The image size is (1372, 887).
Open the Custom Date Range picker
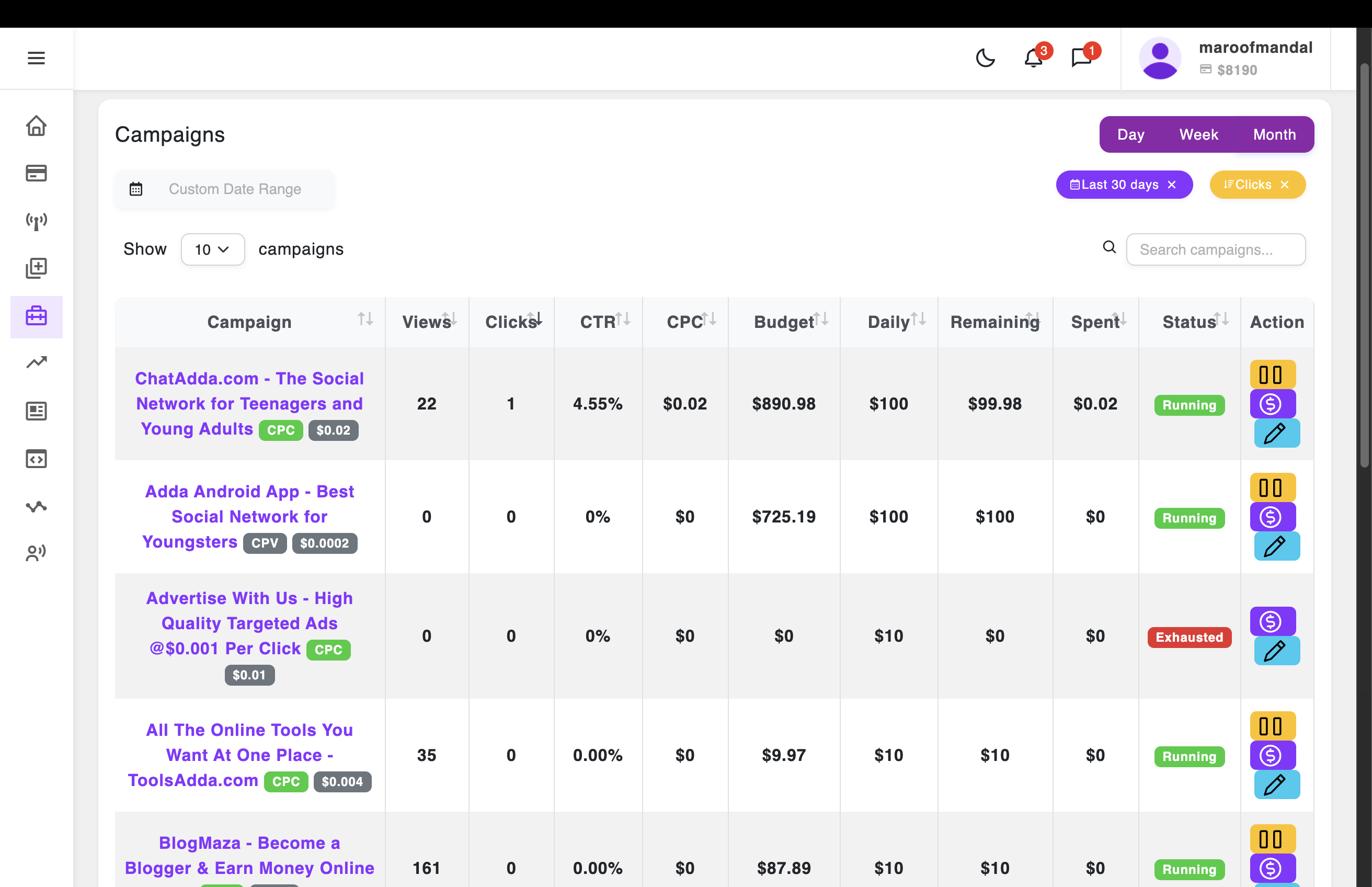tap(234, 189)
